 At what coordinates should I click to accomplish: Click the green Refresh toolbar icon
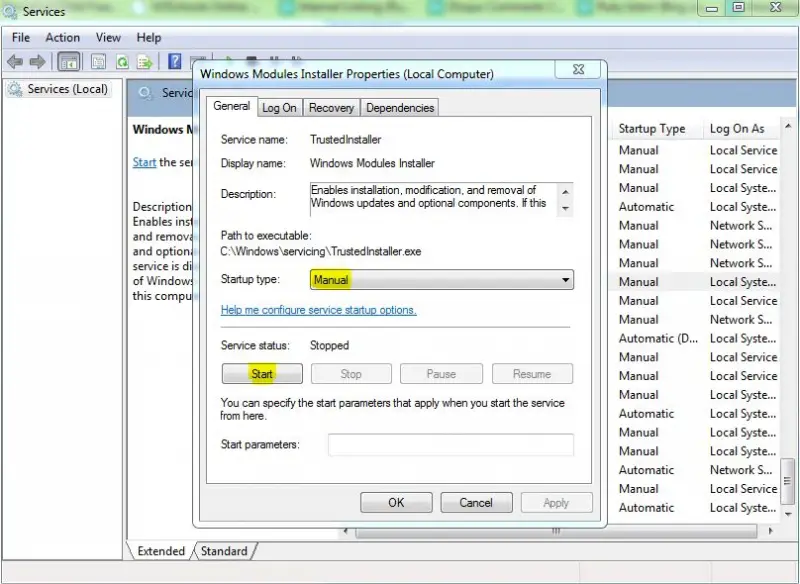122,62
